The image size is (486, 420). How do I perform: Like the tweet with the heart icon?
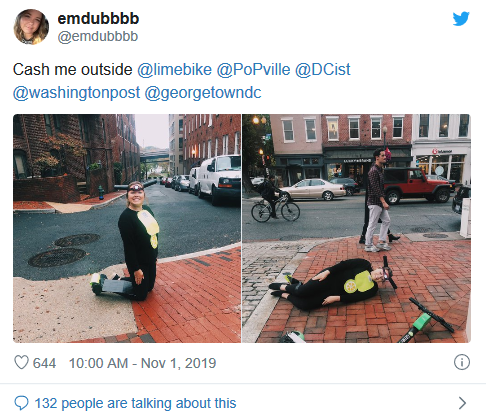[x=21, y=362]
